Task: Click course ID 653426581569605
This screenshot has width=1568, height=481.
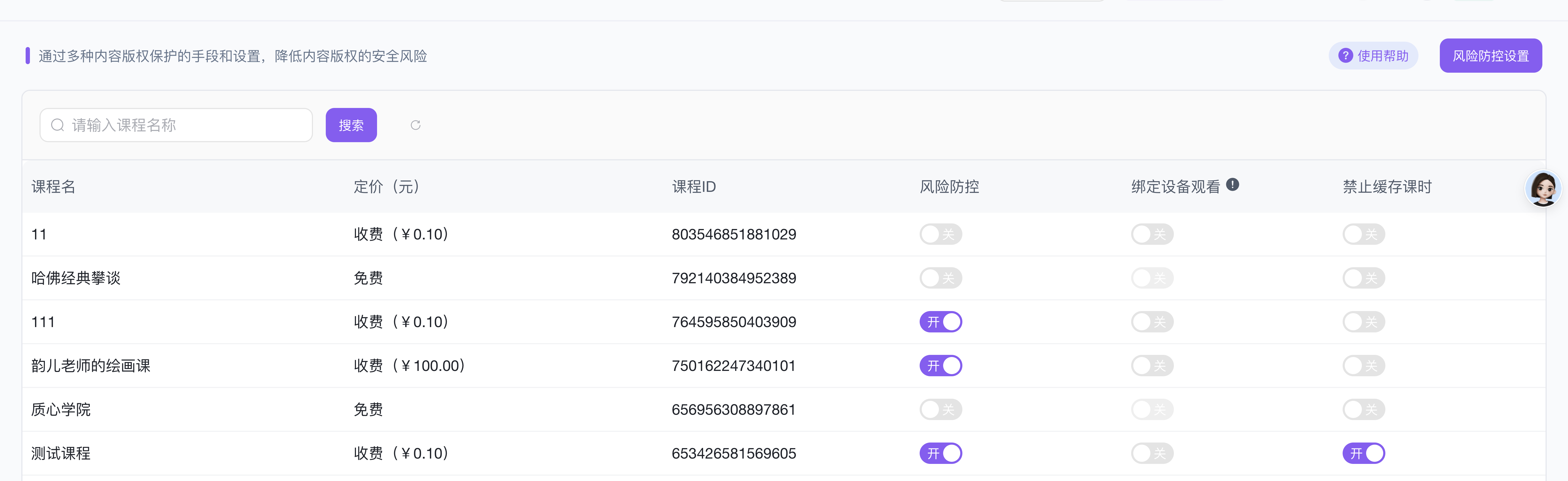Action: point(734,453)
